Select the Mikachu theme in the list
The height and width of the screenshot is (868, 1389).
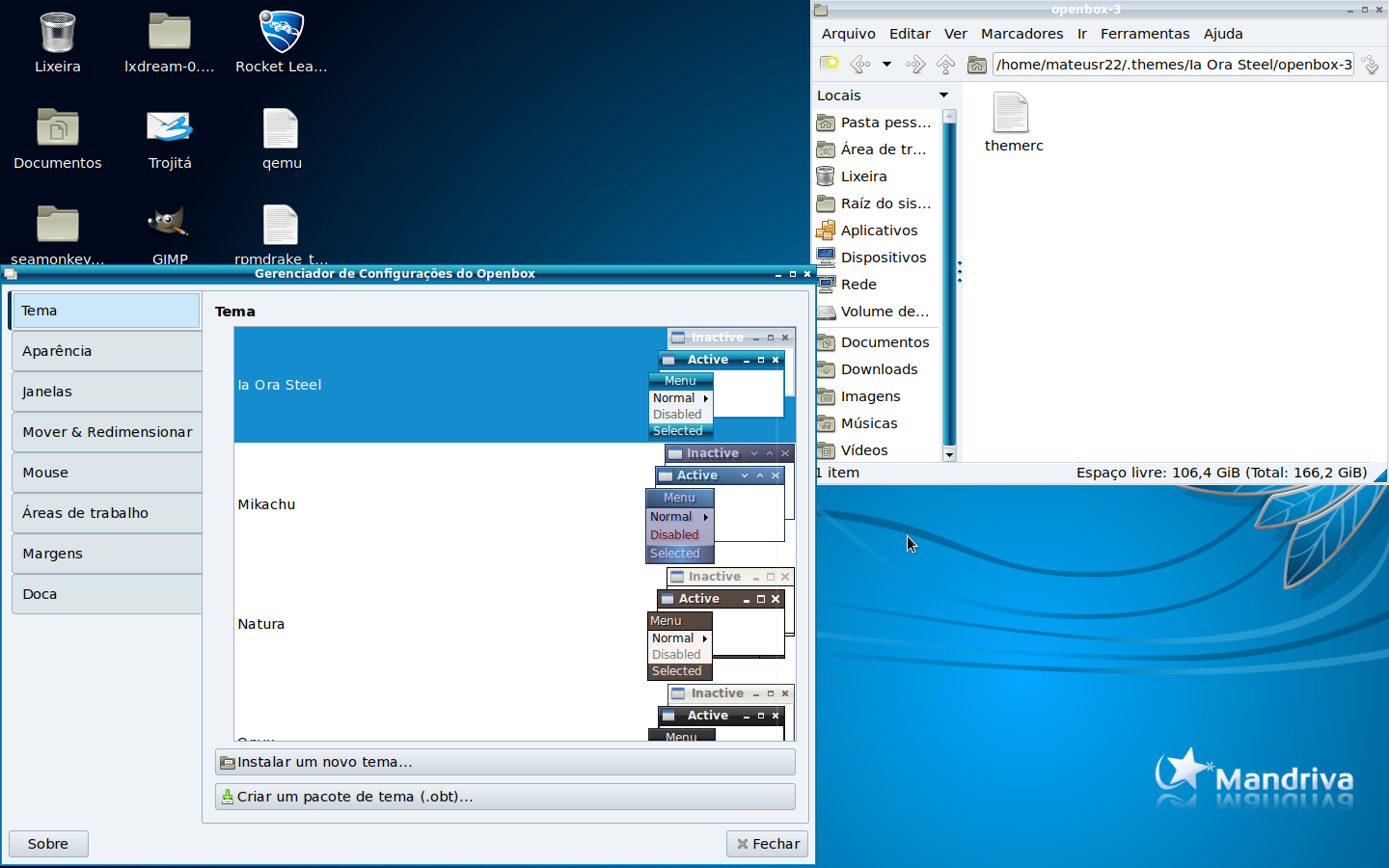tap(515, 504)
